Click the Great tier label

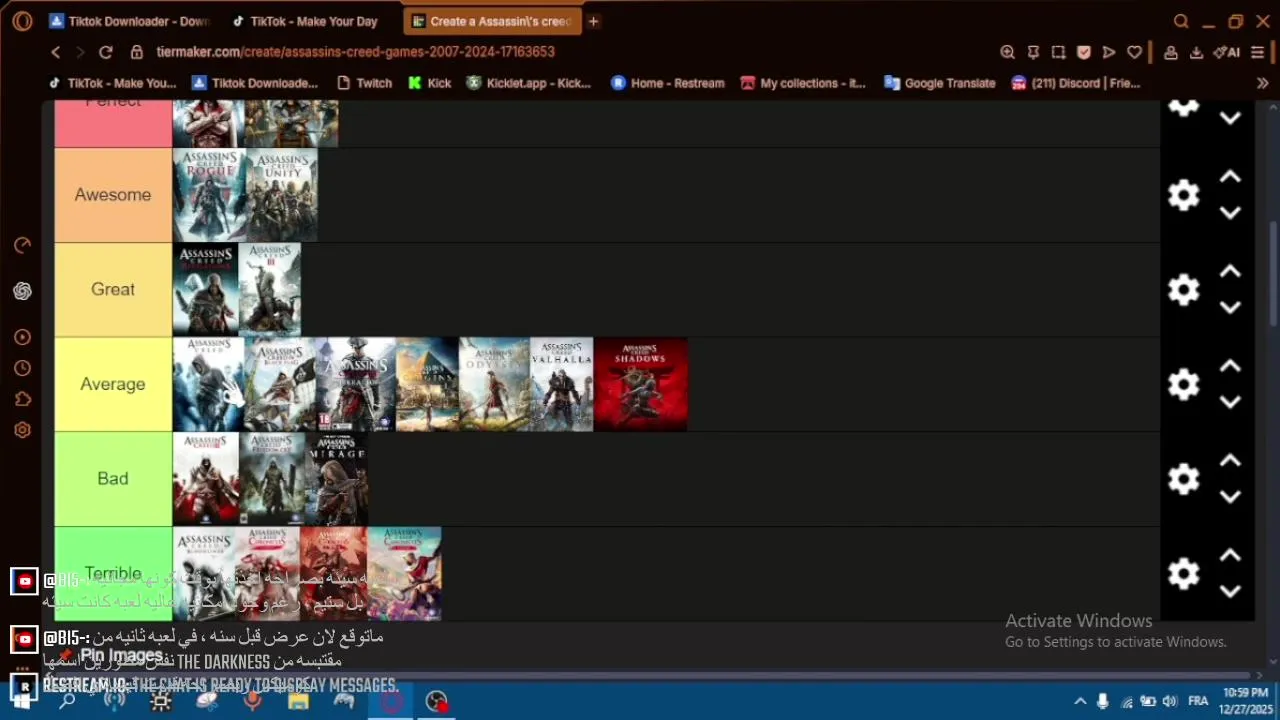coord(113,289)
